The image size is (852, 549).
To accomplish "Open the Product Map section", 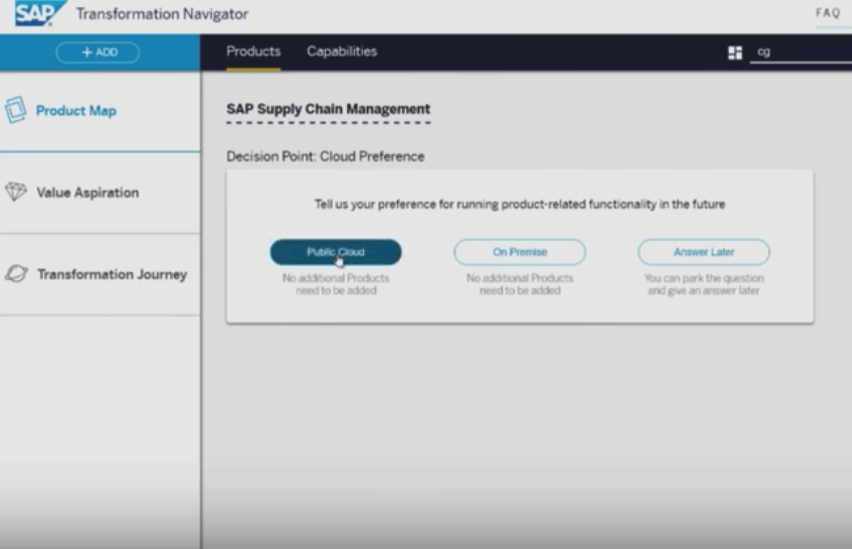I will click(x=100, y=111).
